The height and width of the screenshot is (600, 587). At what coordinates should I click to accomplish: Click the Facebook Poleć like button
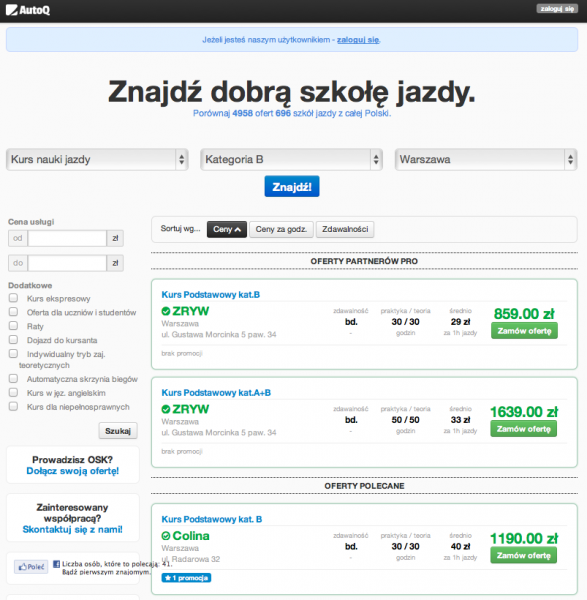click(x=31, y=567)
